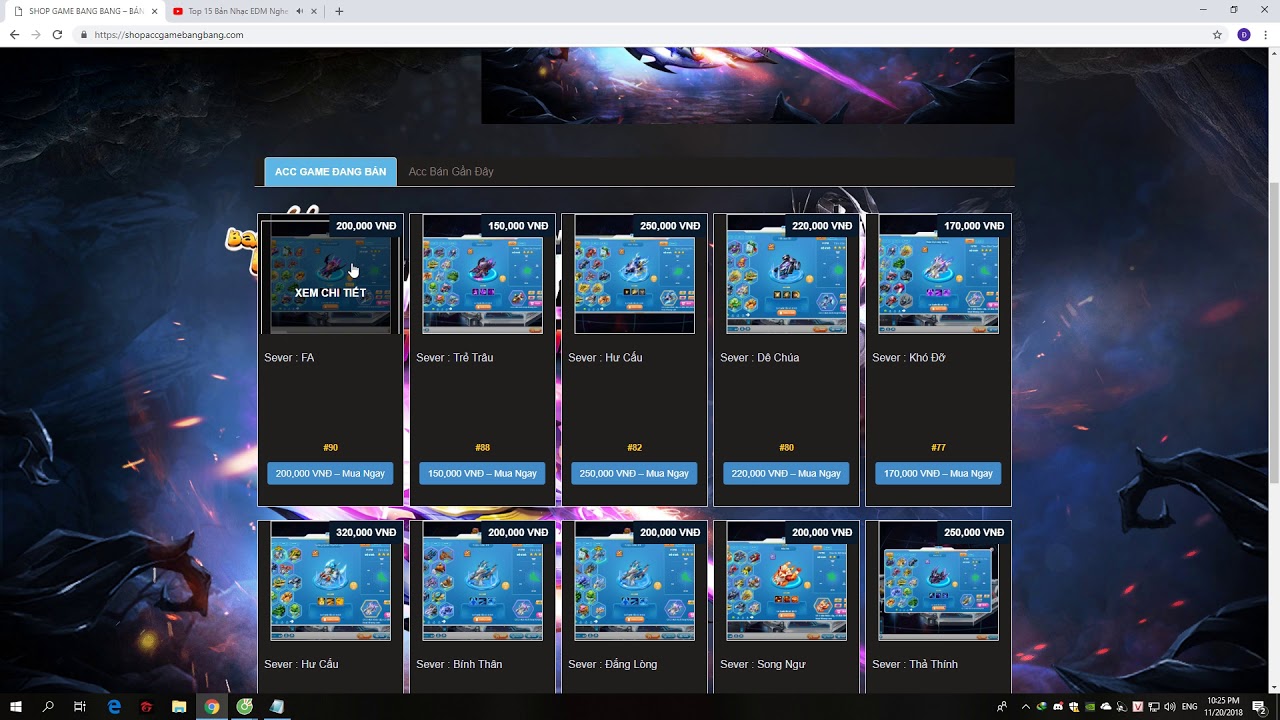Open the network tray icon
Screen dimensions: 1280x720
point(1154,707)
